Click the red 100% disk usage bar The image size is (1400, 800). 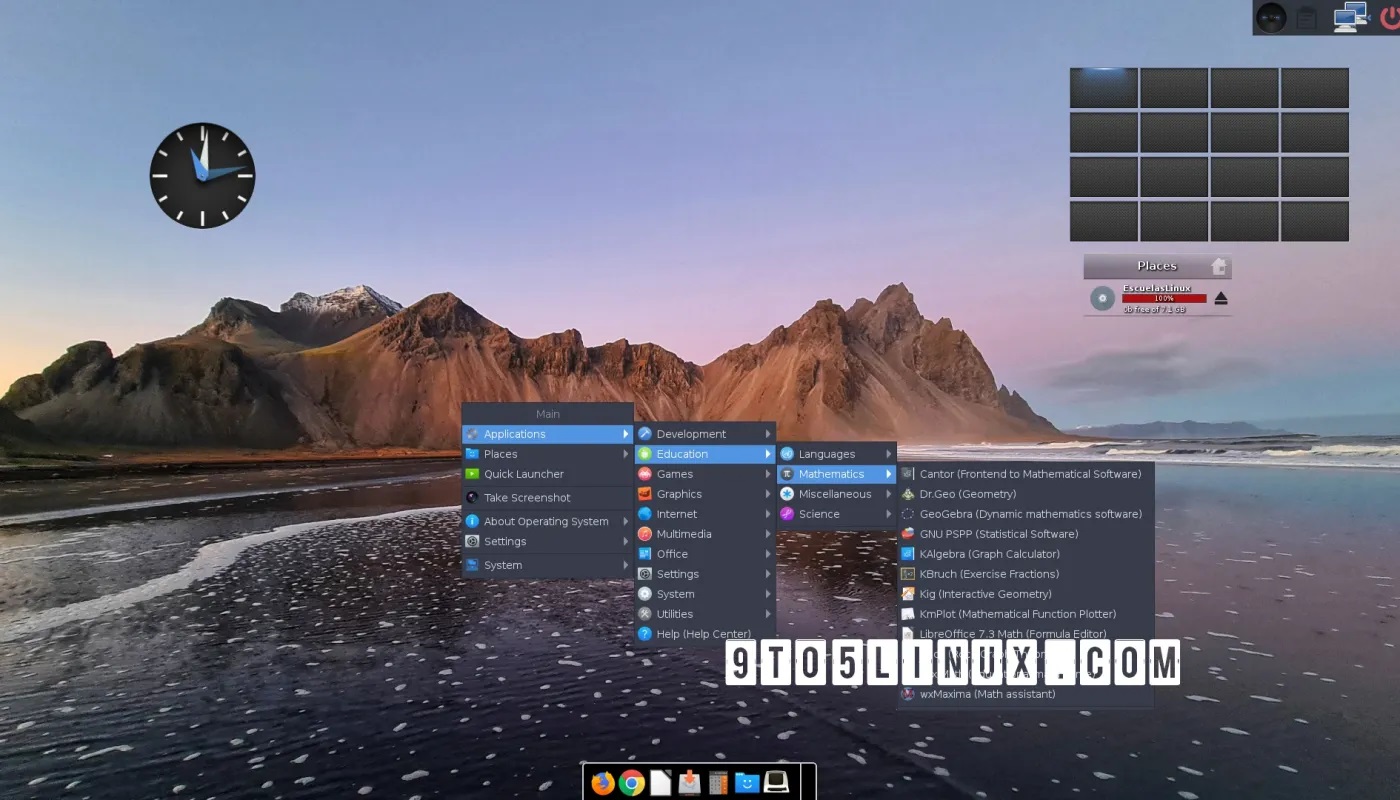point(1164,298)
